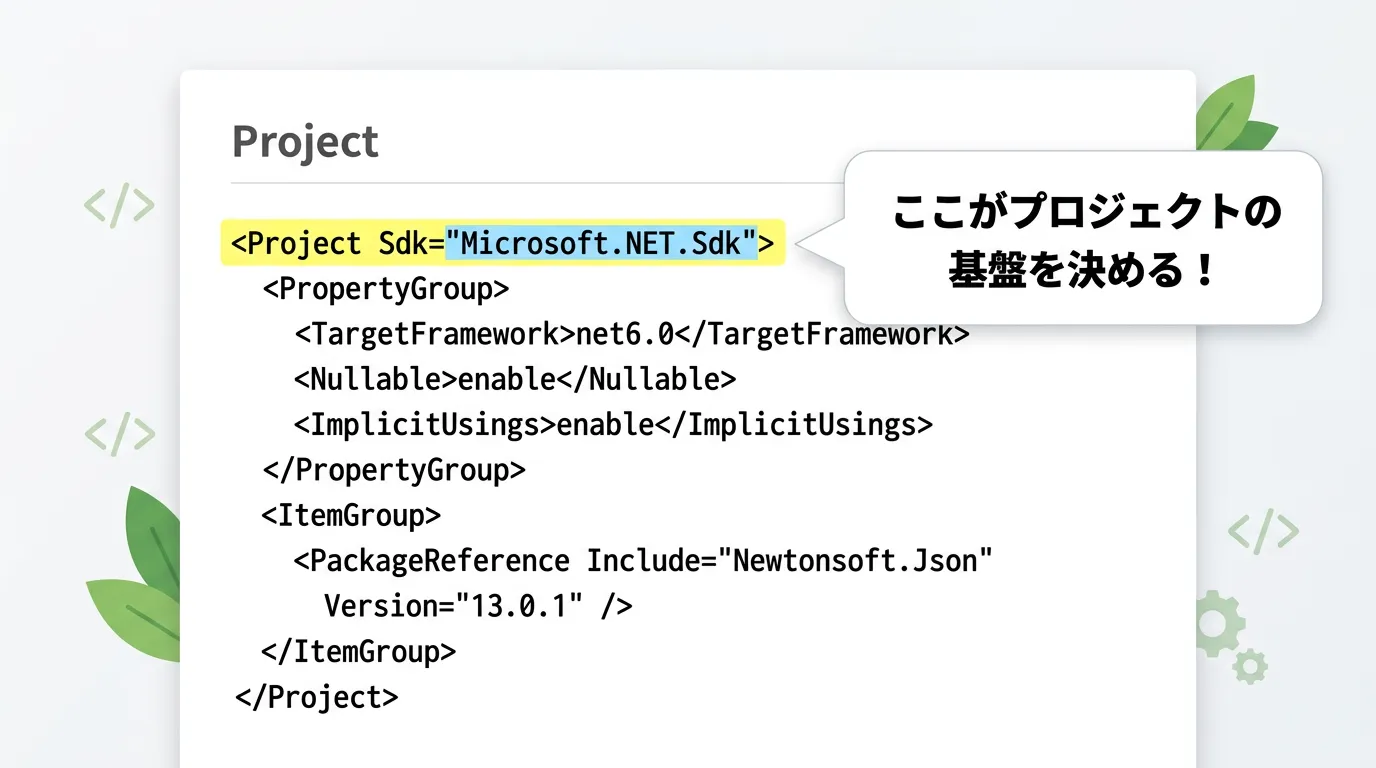Screen dimensions: 1376x768
Task: Click the code bracket icon above the gears
Action: 1263,531
